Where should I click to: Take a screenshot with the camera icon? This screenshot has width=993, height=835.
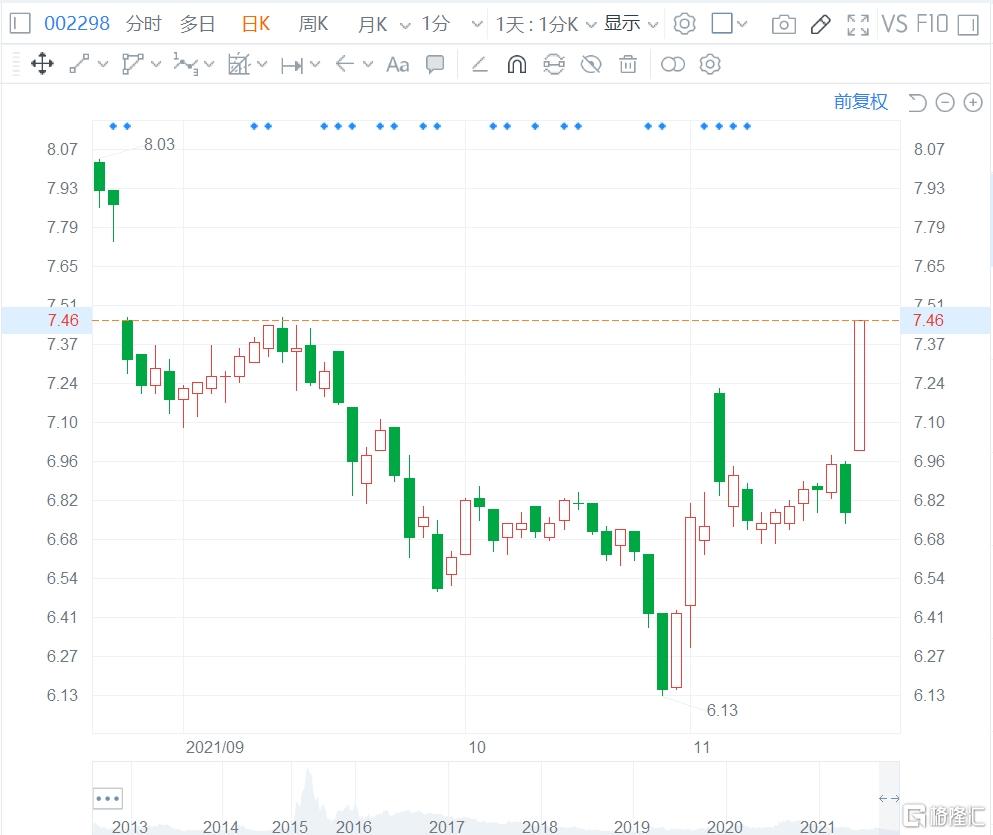783,25
